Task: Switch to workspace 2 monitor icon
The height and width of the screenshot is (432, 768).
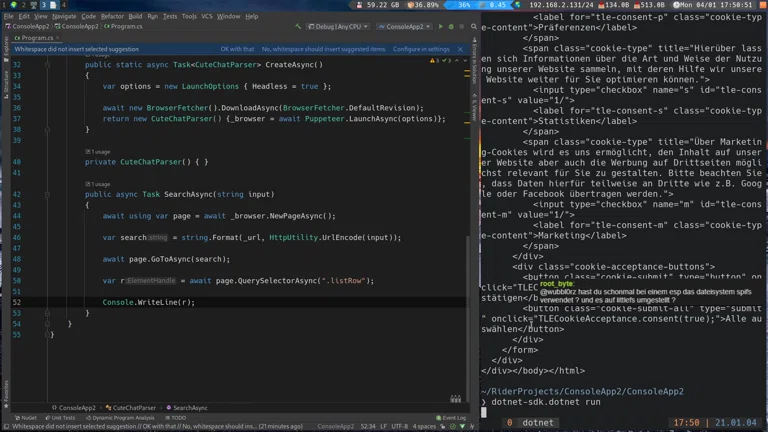Action: click(34, 4)
